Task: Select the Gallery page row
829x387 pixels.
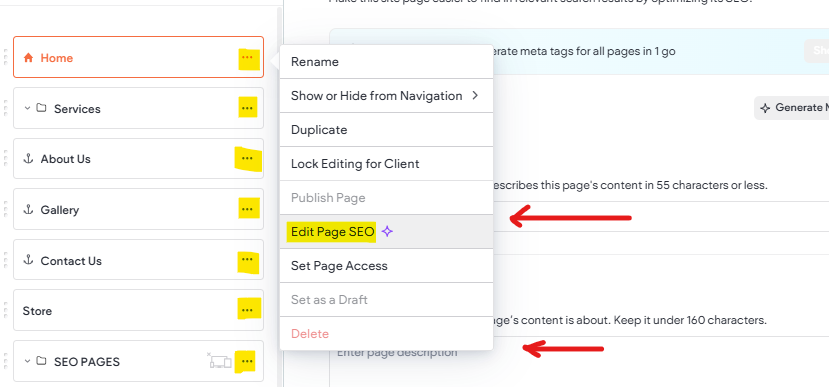Action: [x=139, y=209]
